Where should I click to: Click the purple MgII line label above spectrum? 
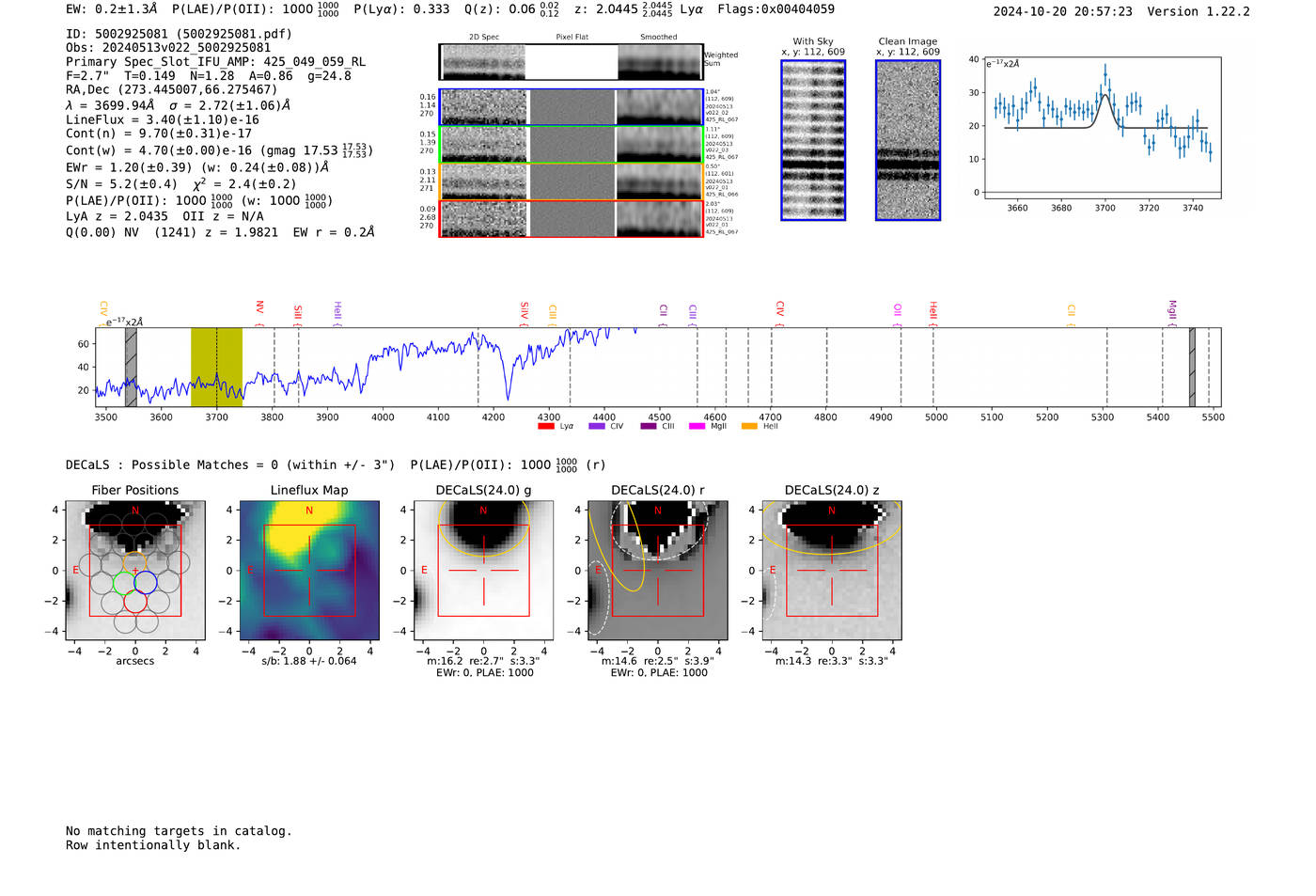tap(1172, 311)
